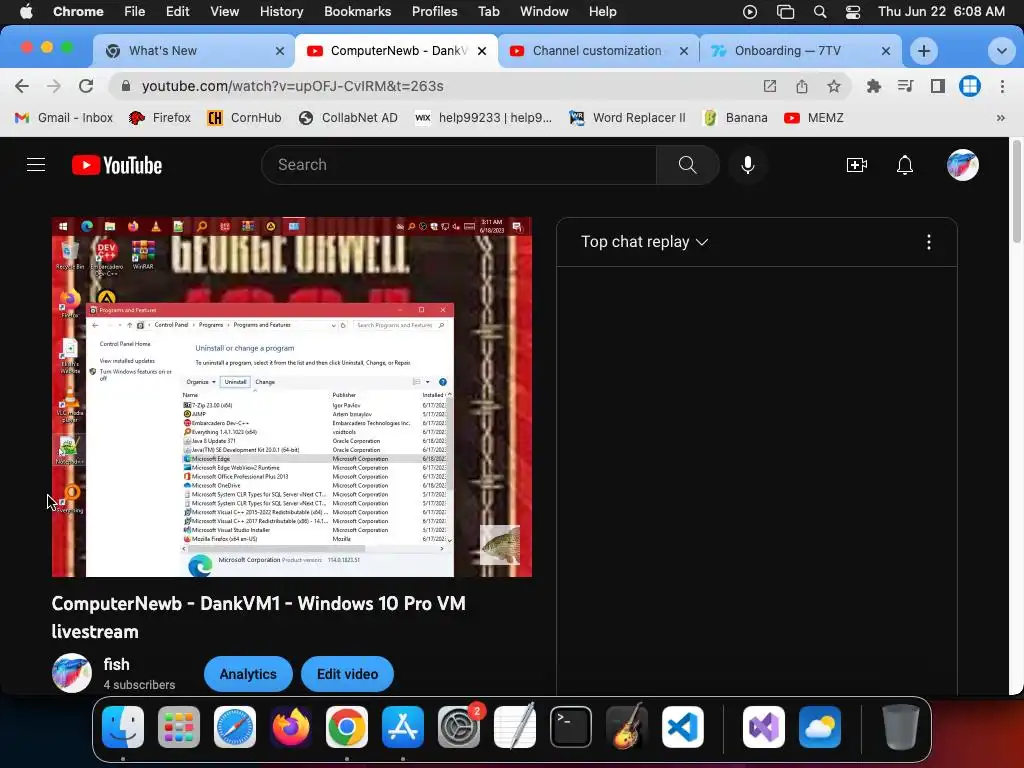
Task: Open YouTube notifications bell
Action: (904, 165)
